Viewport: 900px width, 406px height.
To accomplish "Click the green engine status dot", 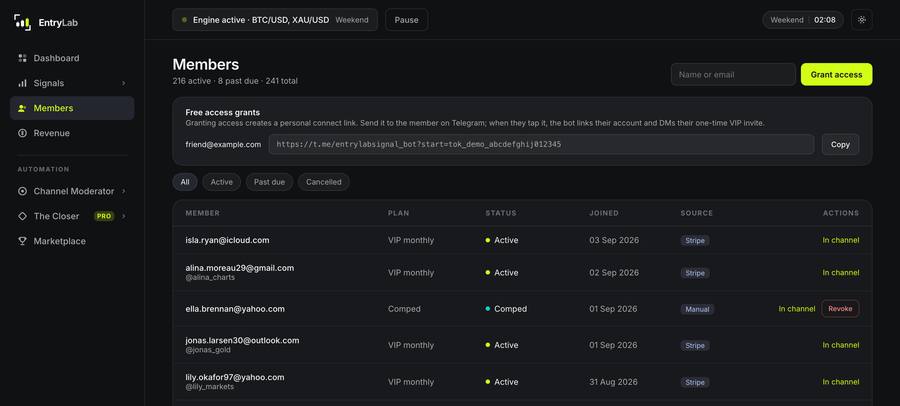I will [x=184, y=20].
